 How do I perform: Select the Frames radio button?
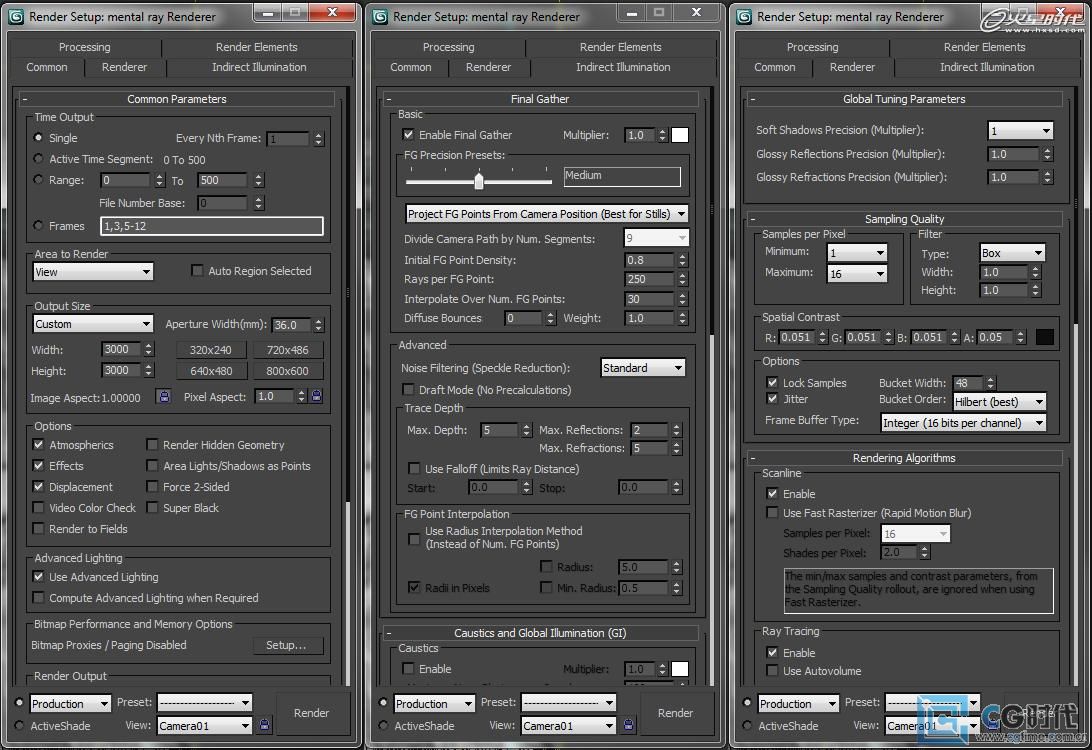point(38,226)
